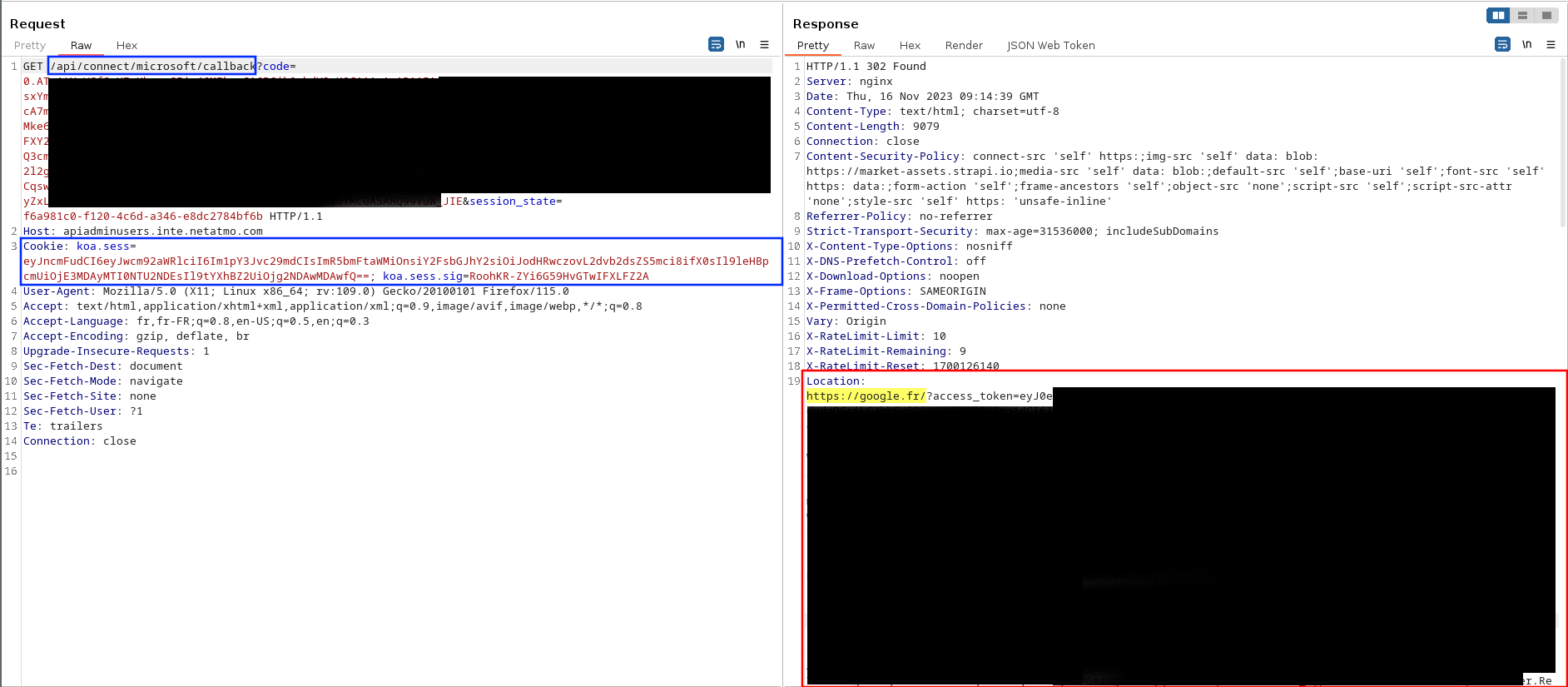The width and height of the screenshot is (1568, 687).
Task: Open the Request panel hamburger menu
Action: click(x=764, y=45)
